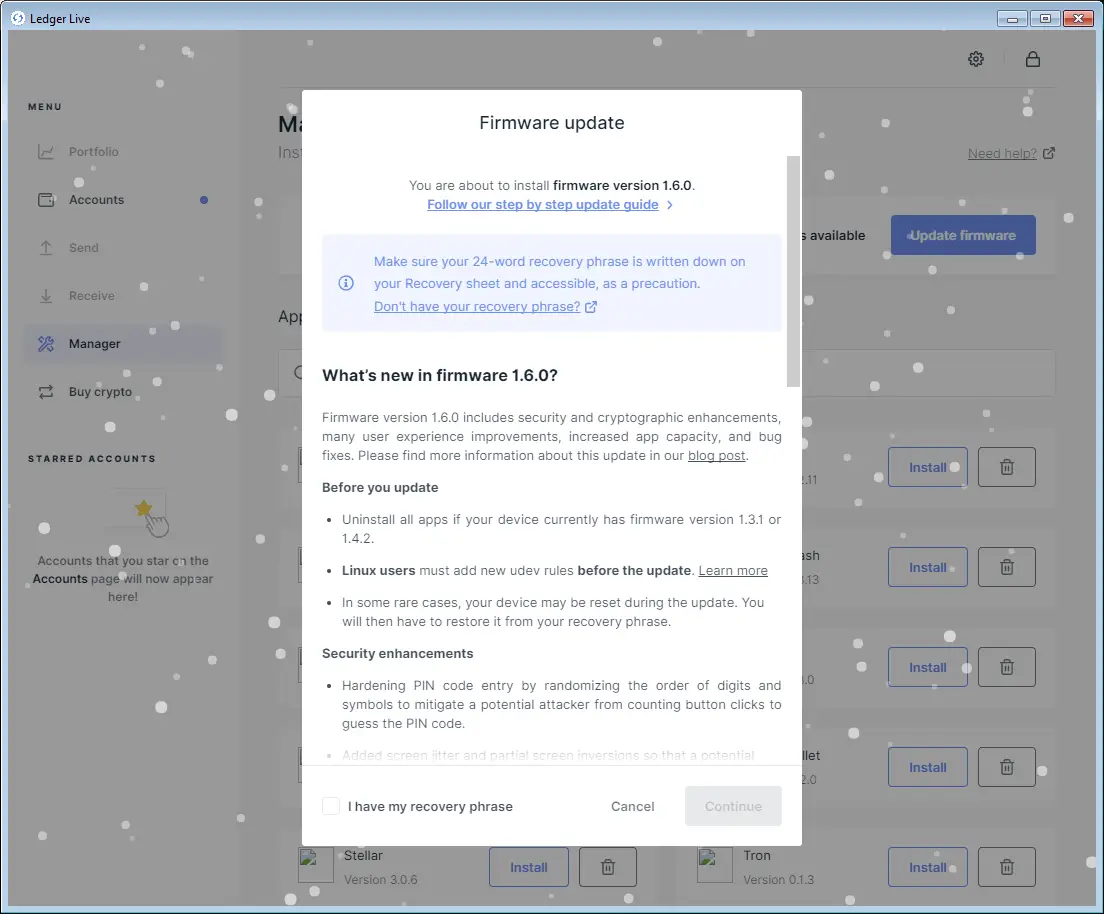Click Stellar 'Version 3.0.6' text

click(x=381, y=879)
